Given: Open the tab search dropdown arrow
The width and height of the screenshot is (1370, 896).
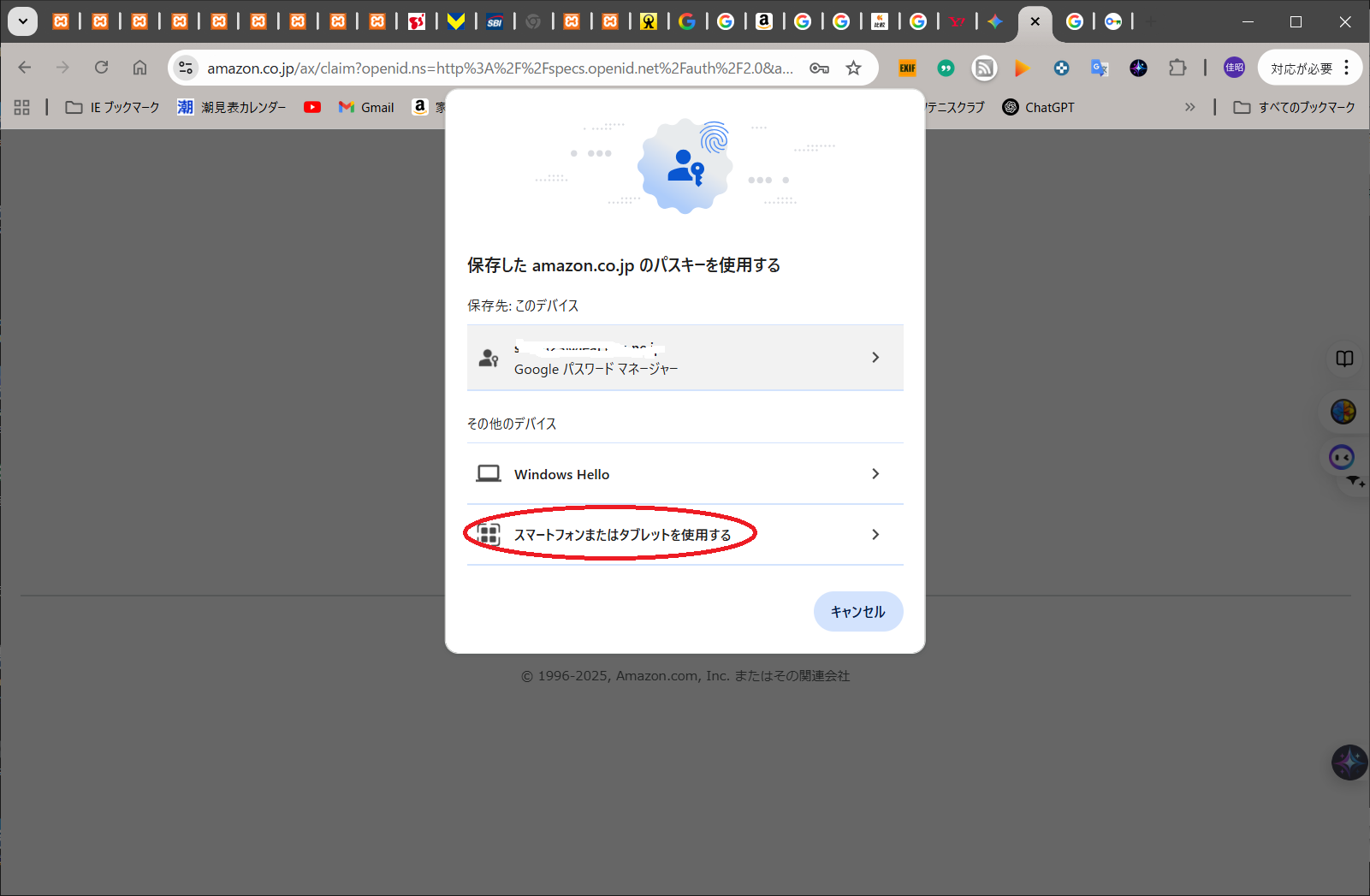Looking at the screenshot, I should [23, 21].
